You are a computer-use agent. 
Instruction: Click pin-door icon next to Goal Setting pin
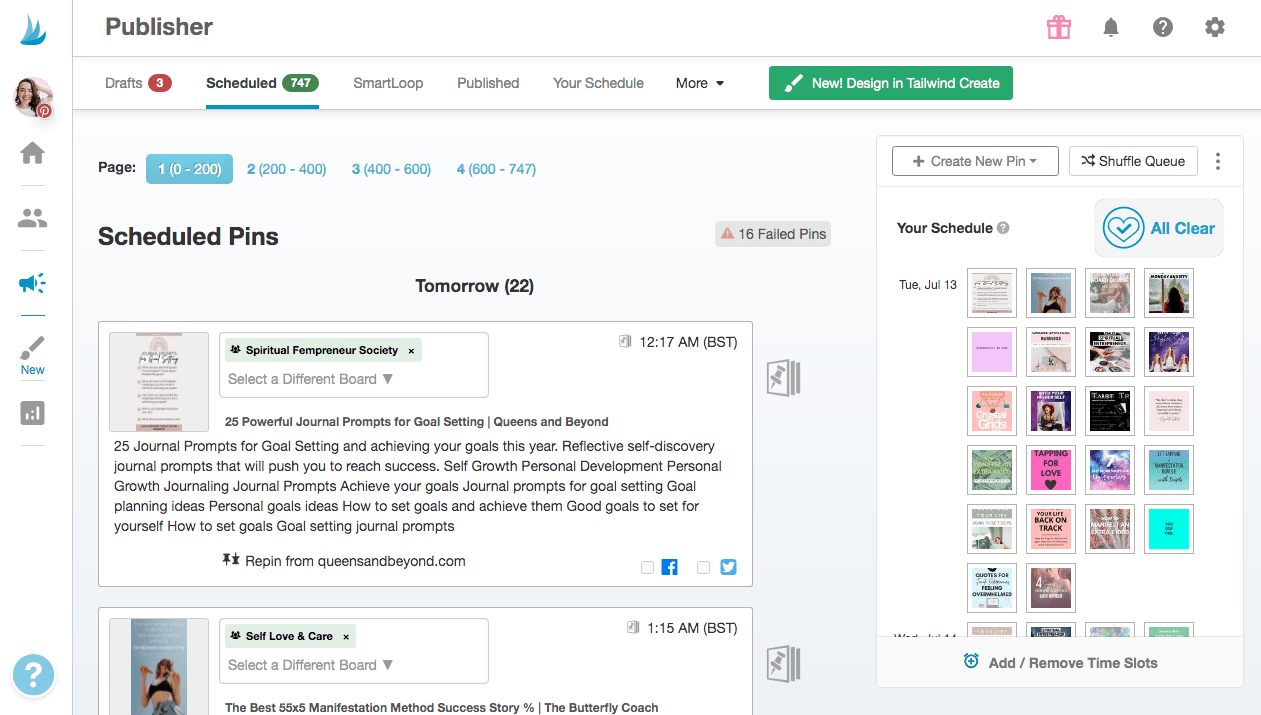pos(784,377)
